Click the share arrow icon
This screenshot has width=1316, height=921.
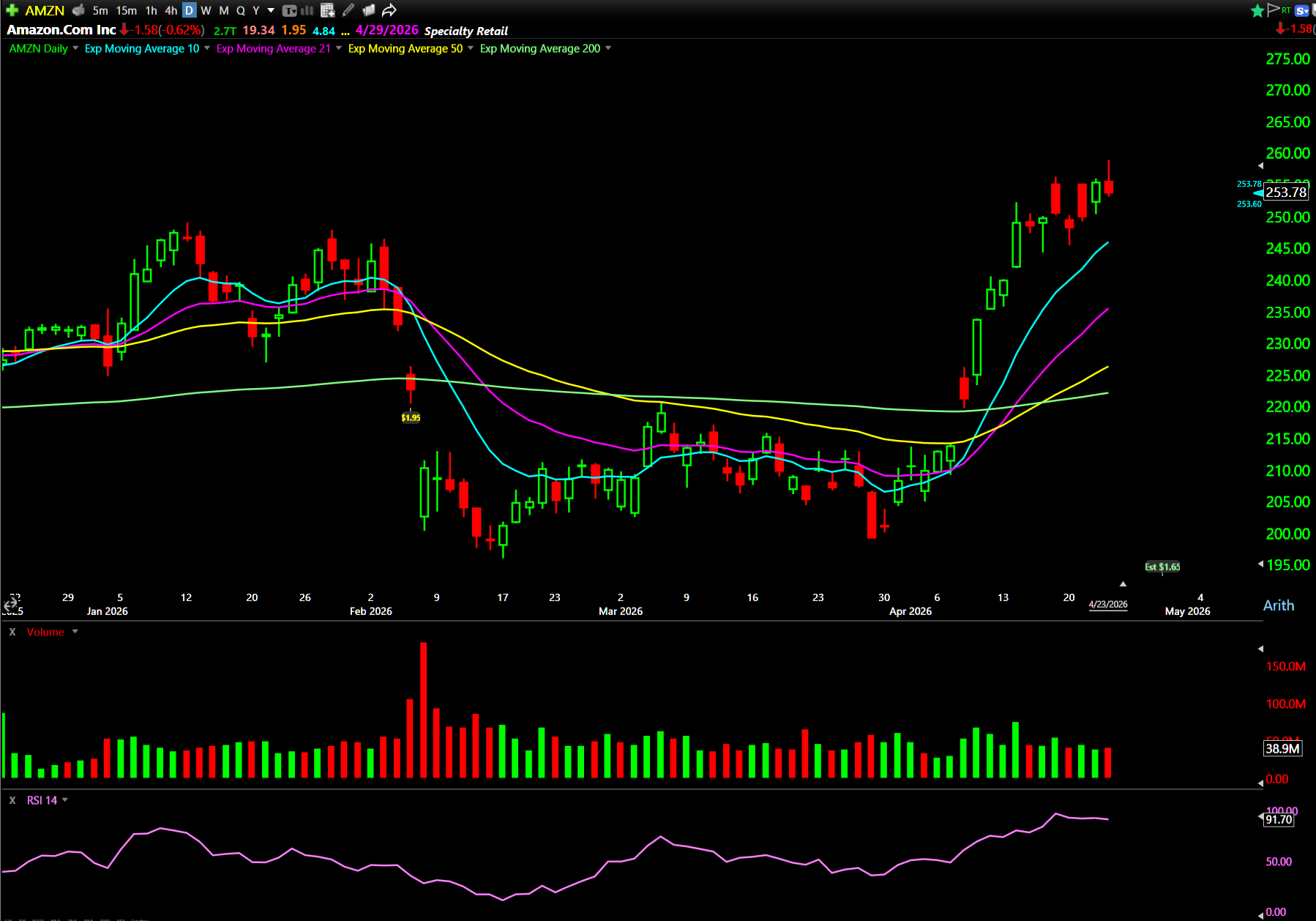(x=389, y=10)
